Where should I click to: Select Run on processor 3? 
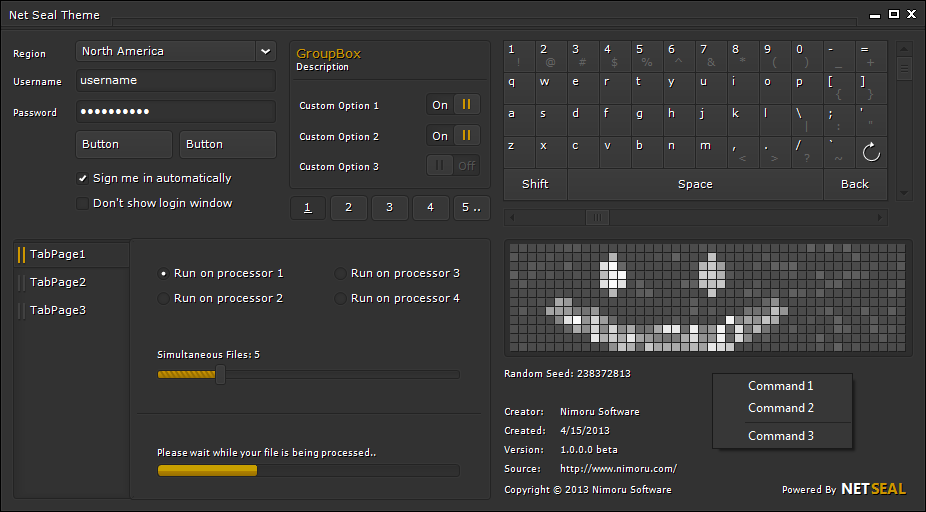pyautogui.click(x=341, y=273)
